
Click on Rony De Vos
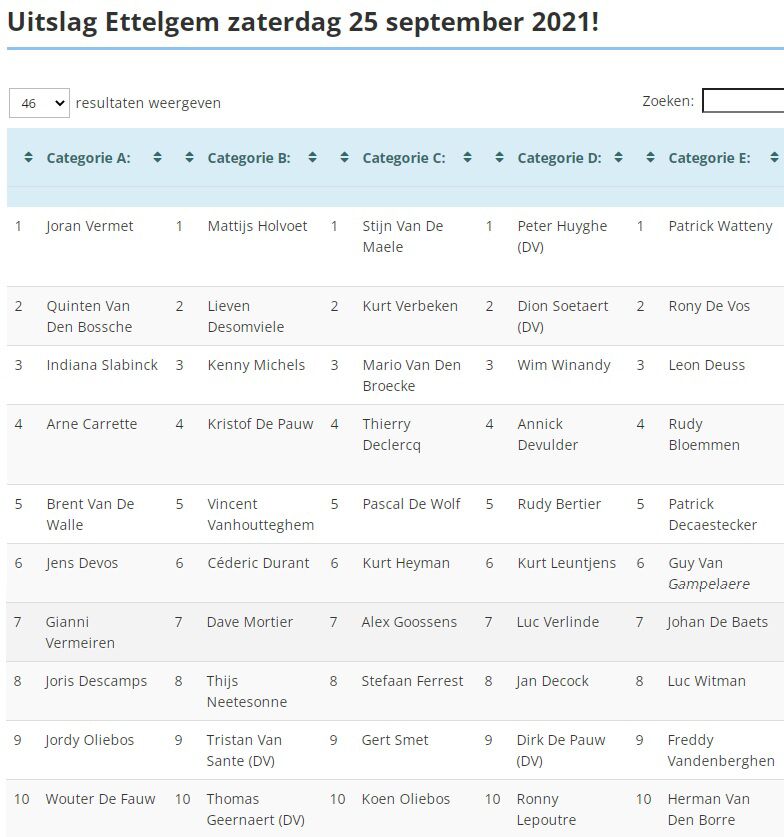[x=709, y=306]
